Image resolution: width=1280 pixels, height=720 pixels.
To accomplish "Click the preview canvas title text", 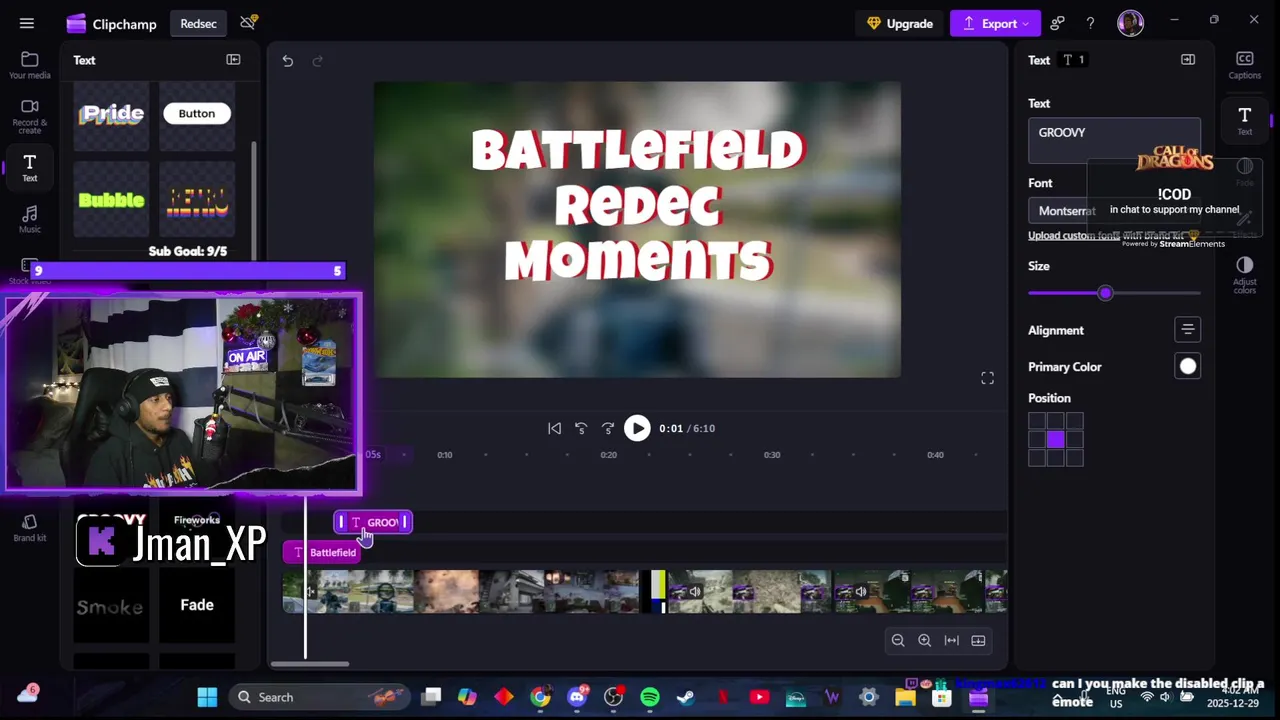I will click(x=638, y=206).
